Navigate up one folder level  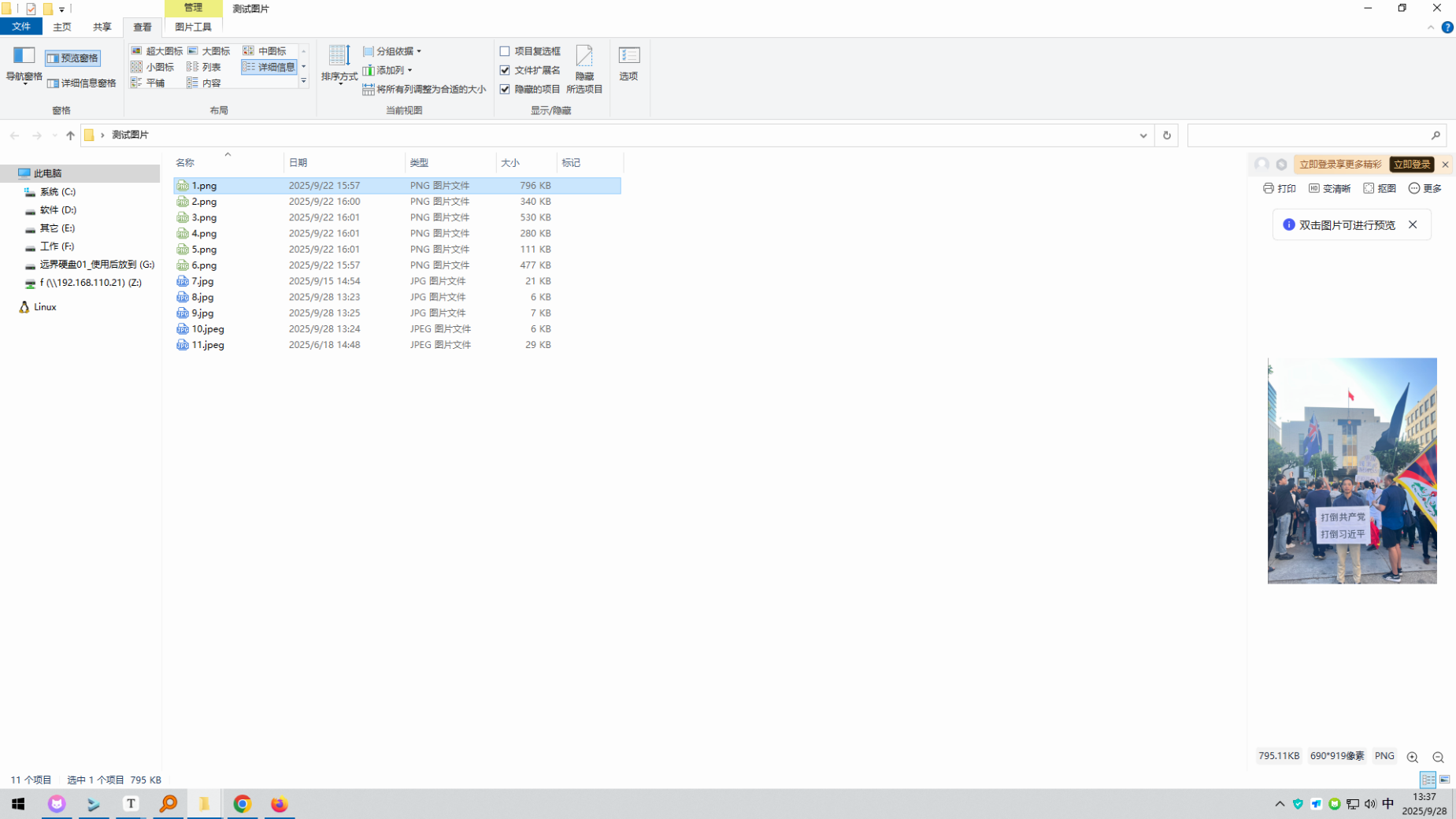click(x=70, y=135)
